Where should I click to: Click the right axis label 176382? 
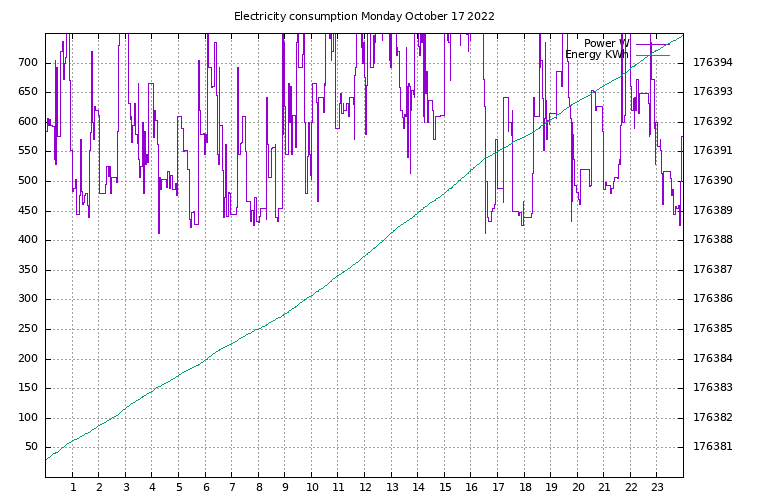tap(713, 418)
